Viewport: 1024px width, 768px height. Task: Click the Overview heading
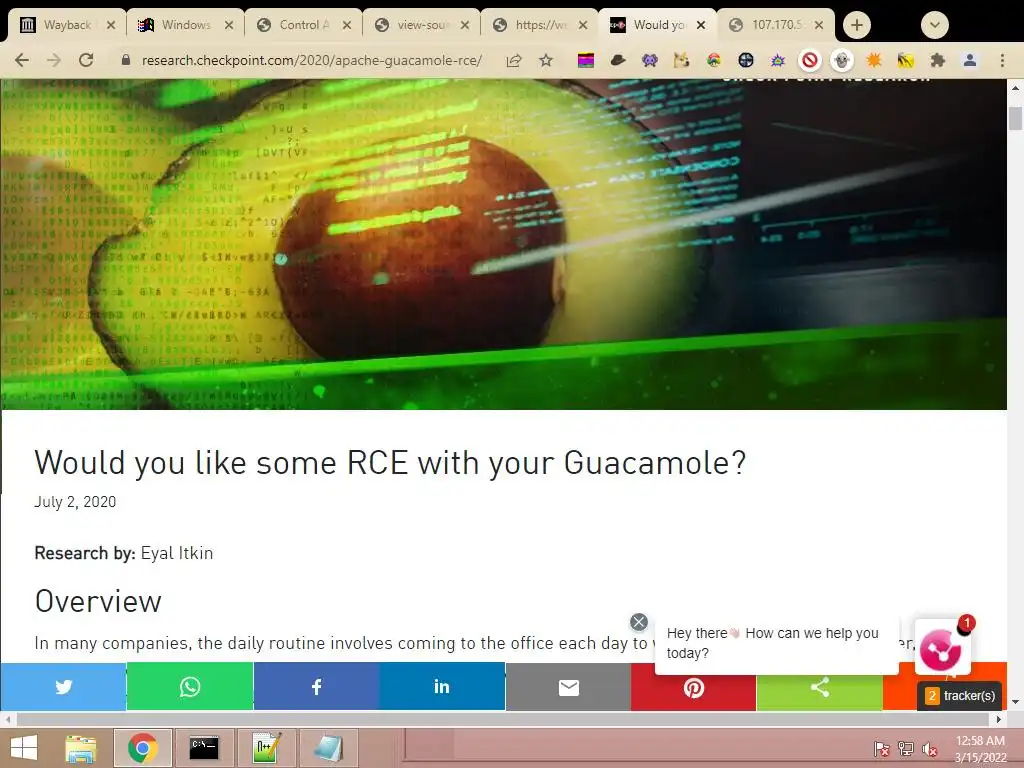[x=98, y=601]
